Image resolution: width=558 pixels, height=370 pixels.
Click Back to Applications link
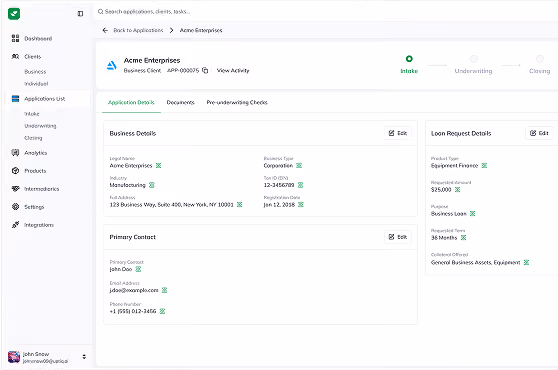(x=138, y=30)
